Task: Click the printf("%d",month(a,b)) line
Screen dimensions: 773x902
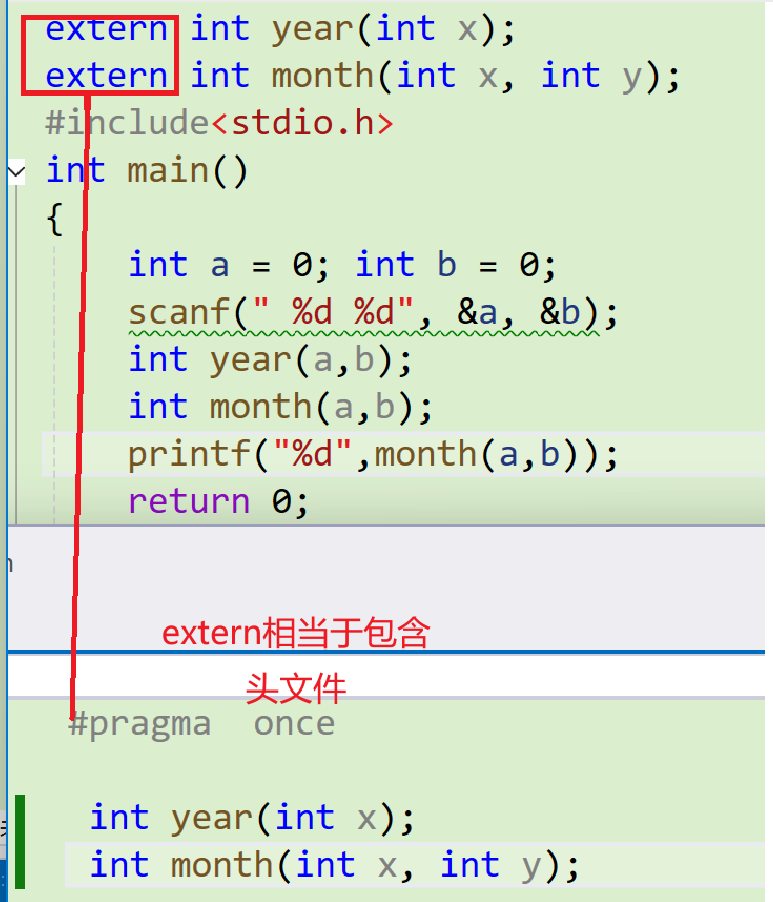Action: (x=373, y=454)
